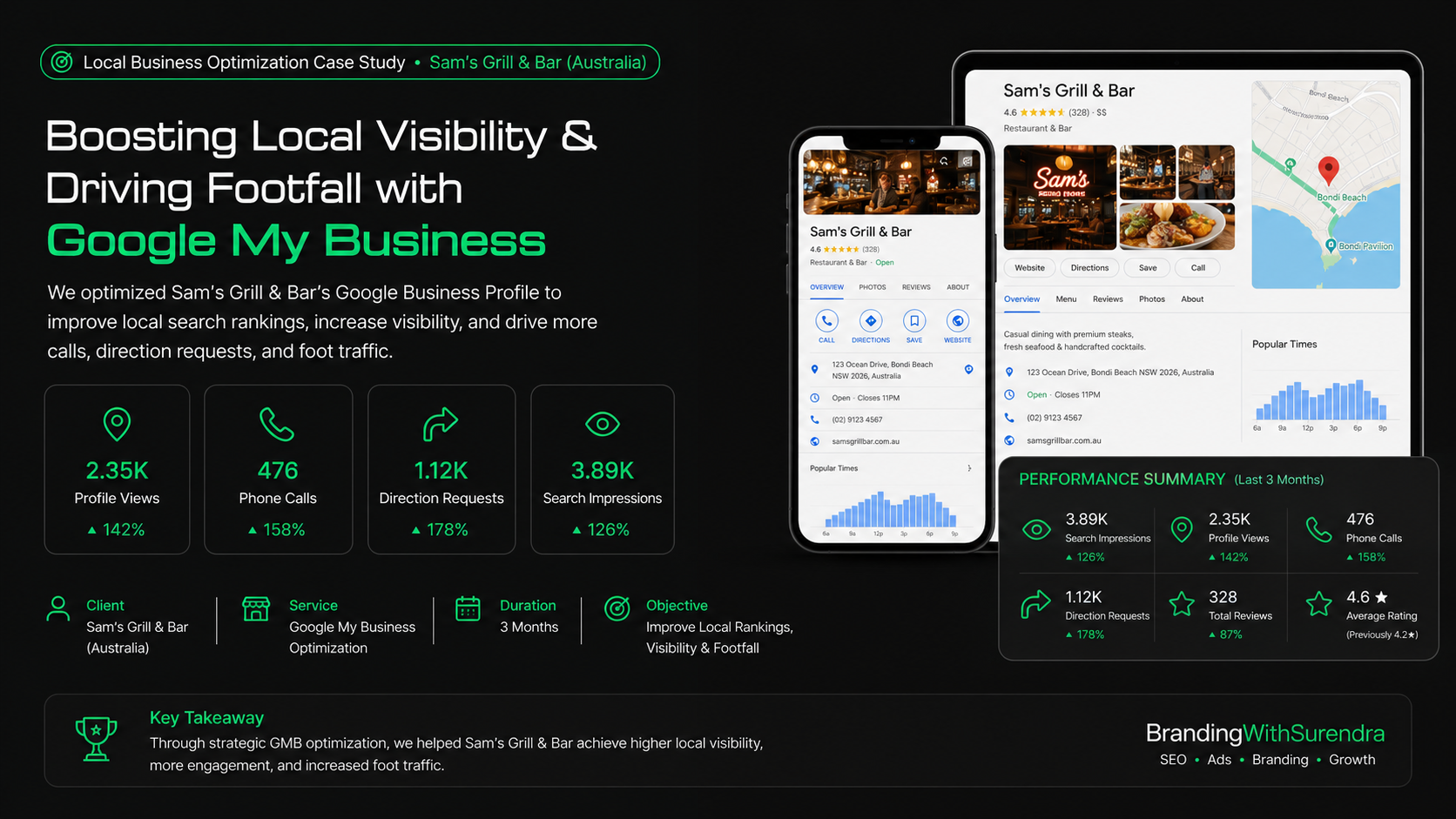Click the clock icon beside Open on the tablet
This screenshot has height=819, width=1456.
pos(1009,395)
